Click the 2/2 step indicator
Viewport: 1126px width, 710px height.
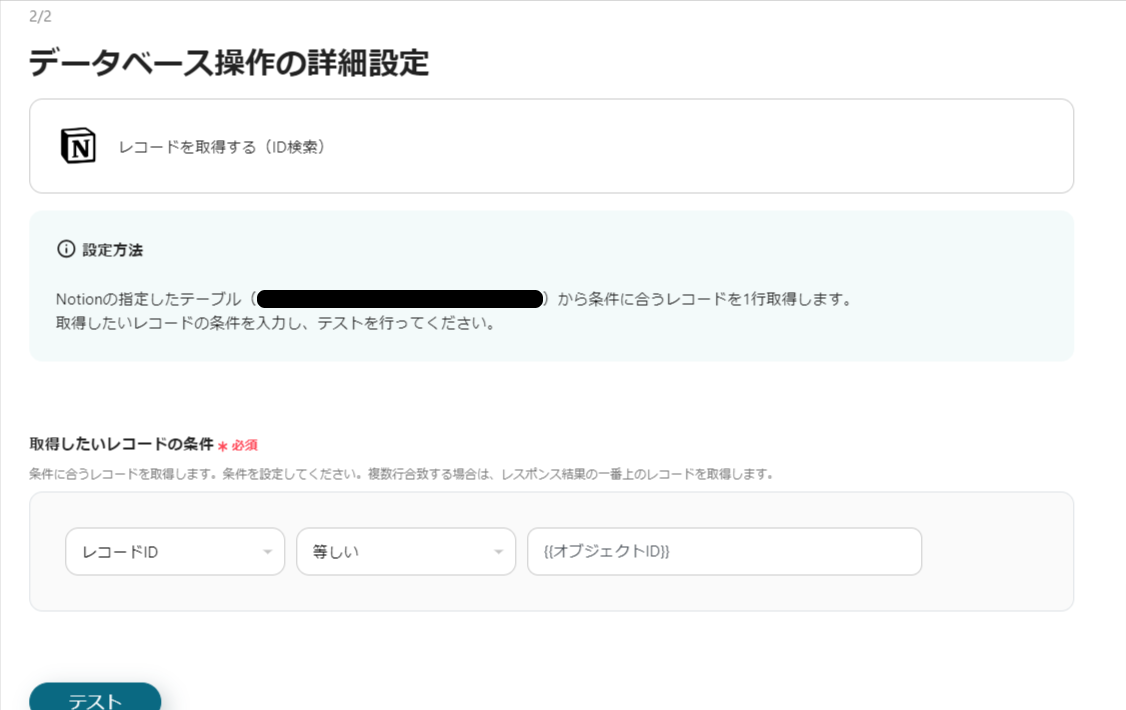coord(40,17)
